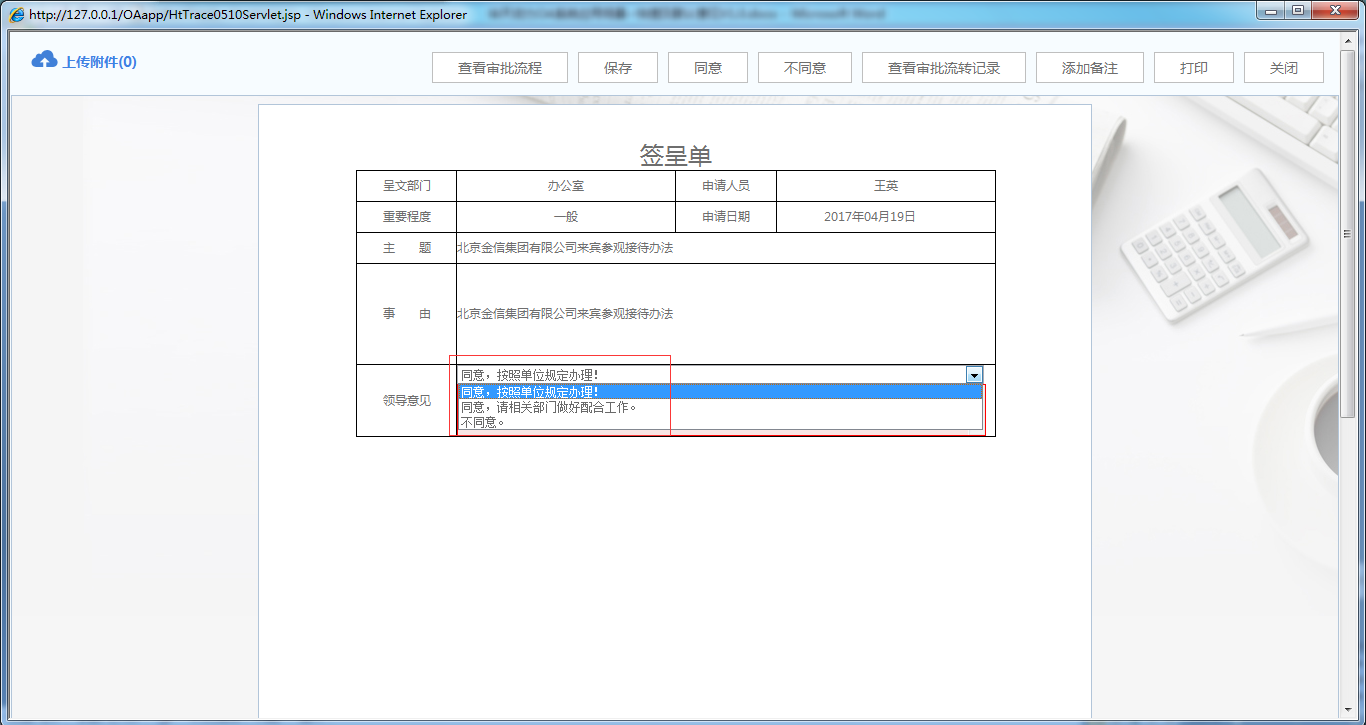
Task: Click 添加备注 to add a remark
Action: 1089,67
